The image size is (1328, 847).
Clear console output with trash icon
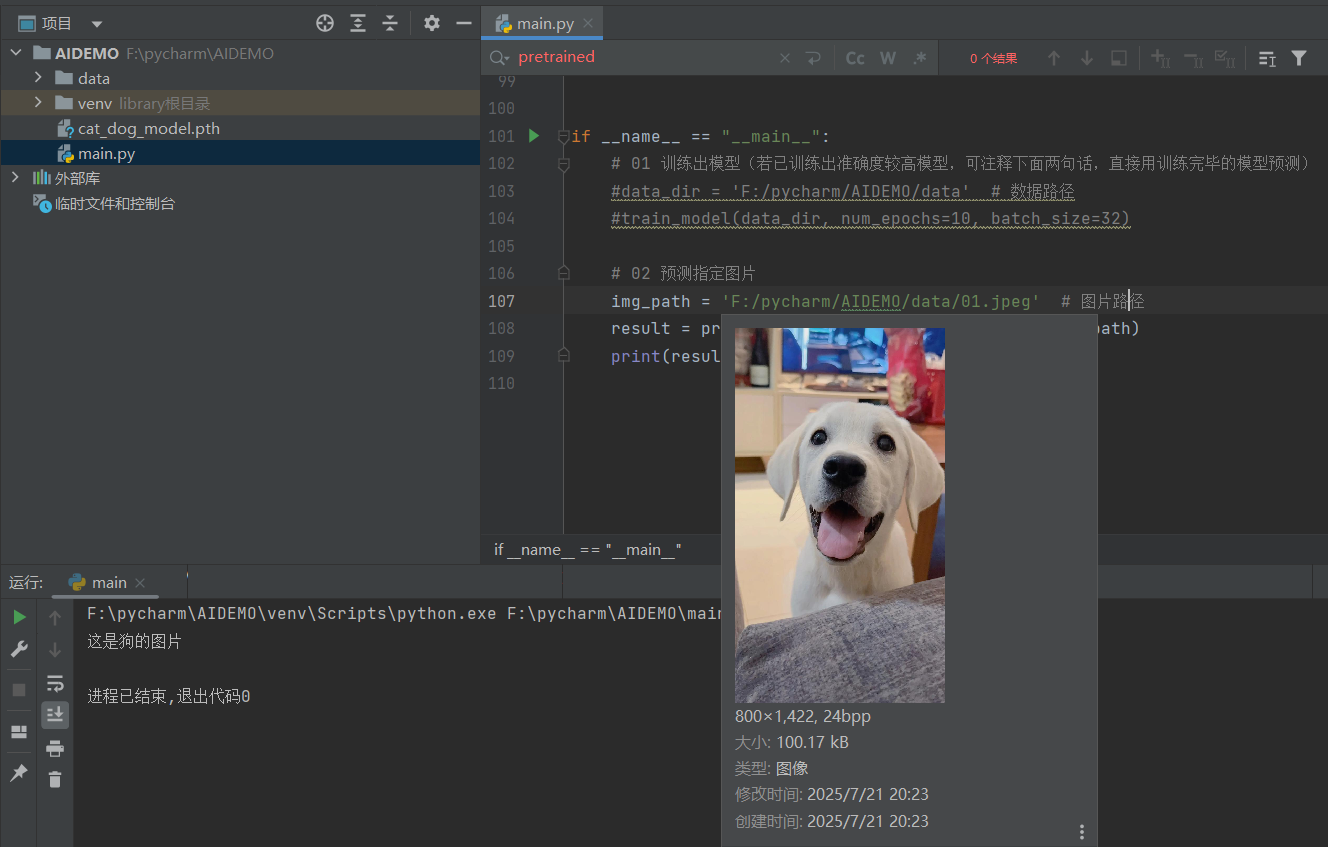pyautogui.click(x=55, y=779)
